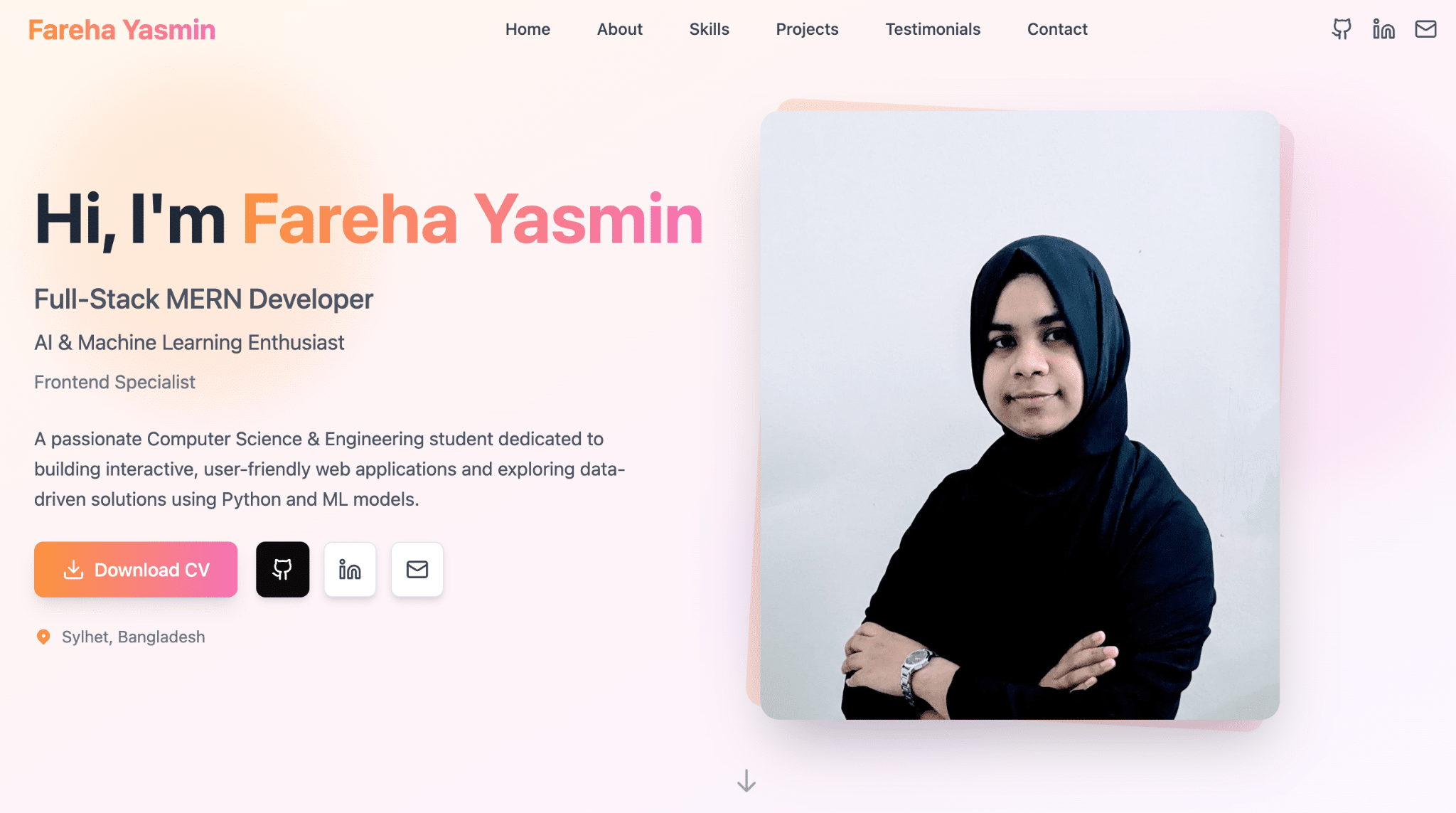Open the About section link
Image resolution: width=1456 pixels, height=813 pixels.
pos(619,29)
